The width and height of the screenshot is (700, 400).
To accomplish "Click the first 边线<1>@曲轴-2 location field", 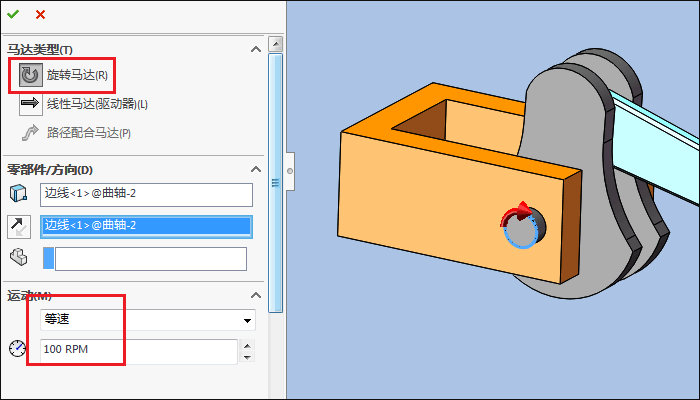I will (146, 195).
